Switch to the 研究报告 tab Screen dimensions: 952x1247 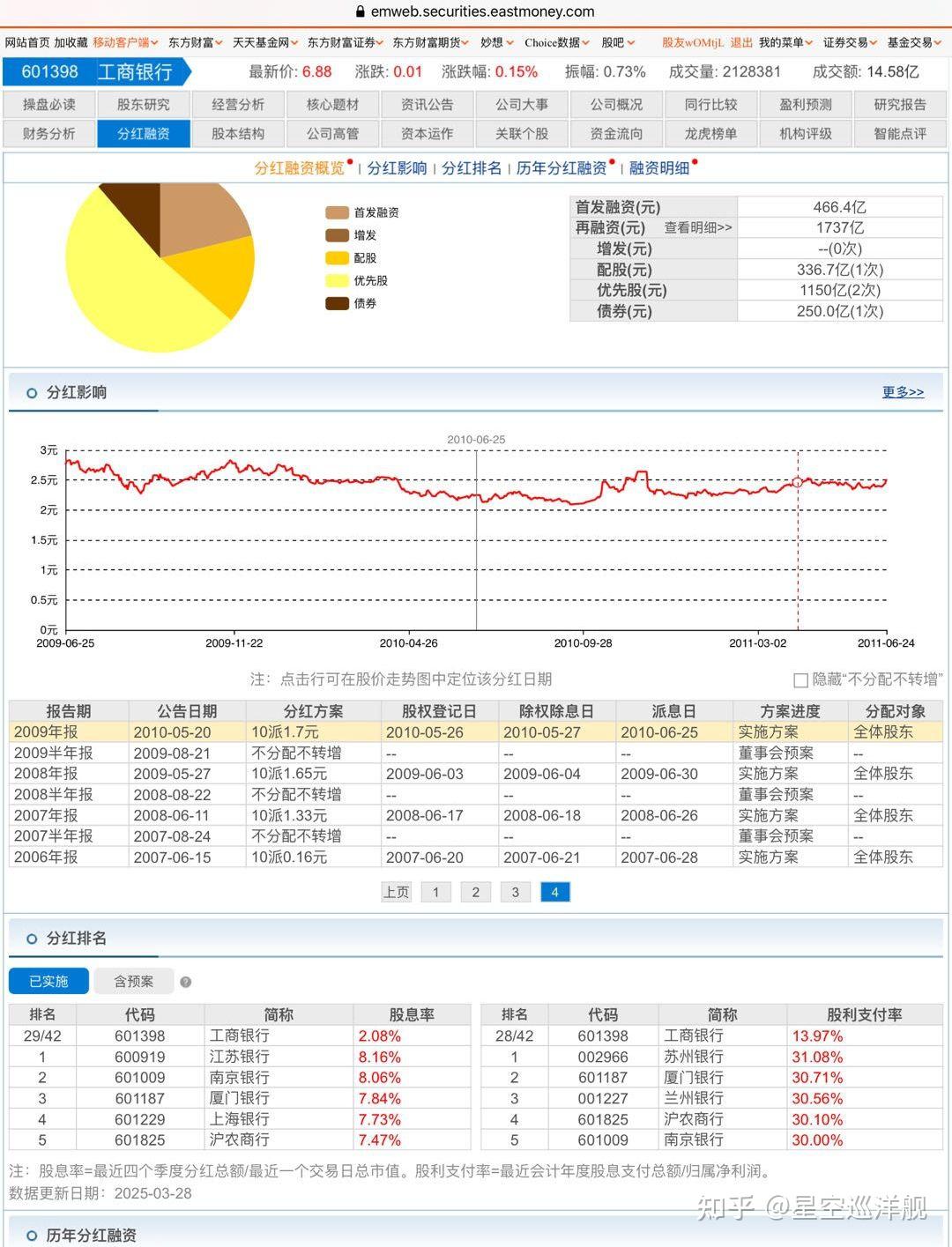(900, 105)
